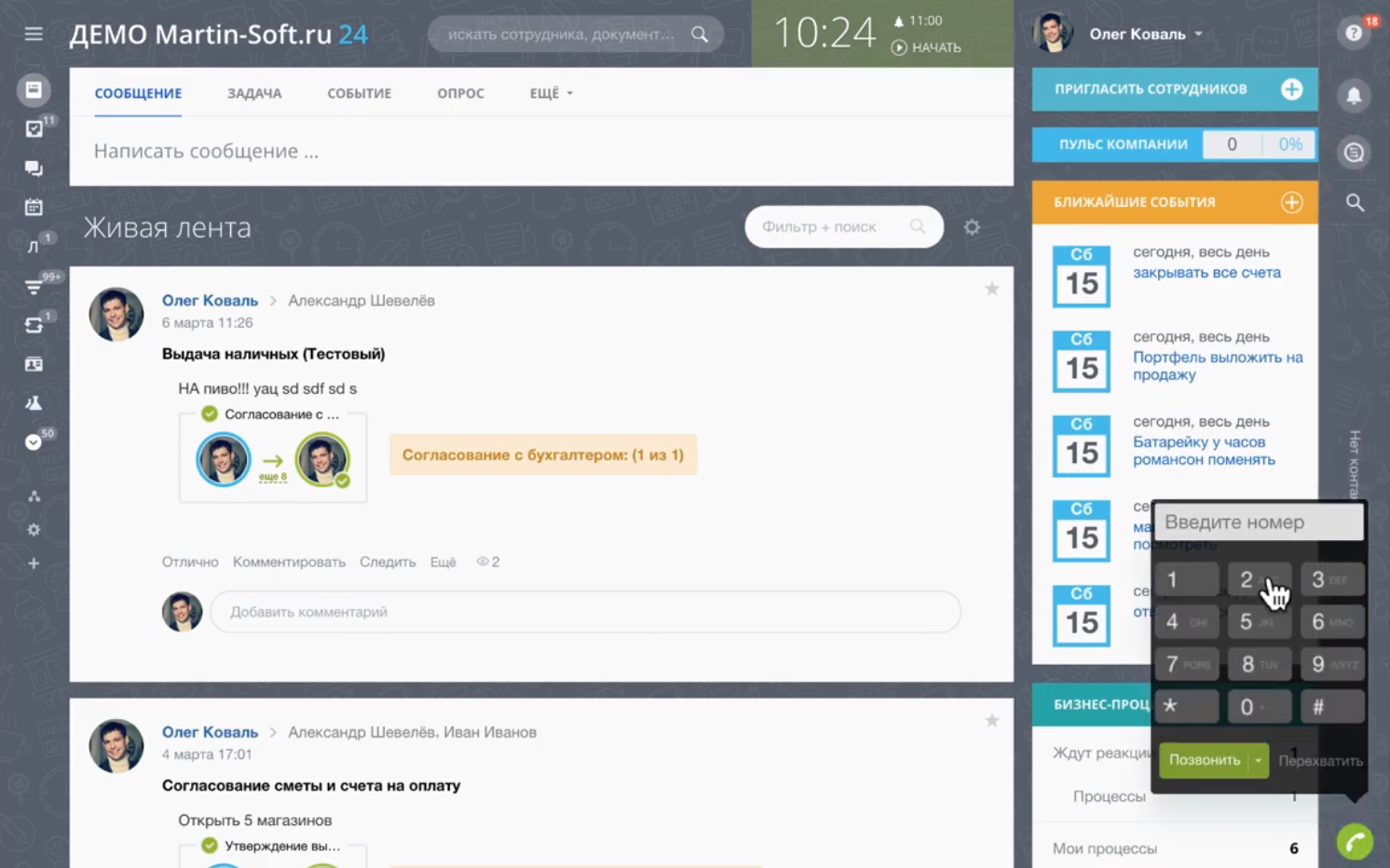Add event via Ближайшие события plus
The height and width of the screenshot is (868, 1390).
1291,202
